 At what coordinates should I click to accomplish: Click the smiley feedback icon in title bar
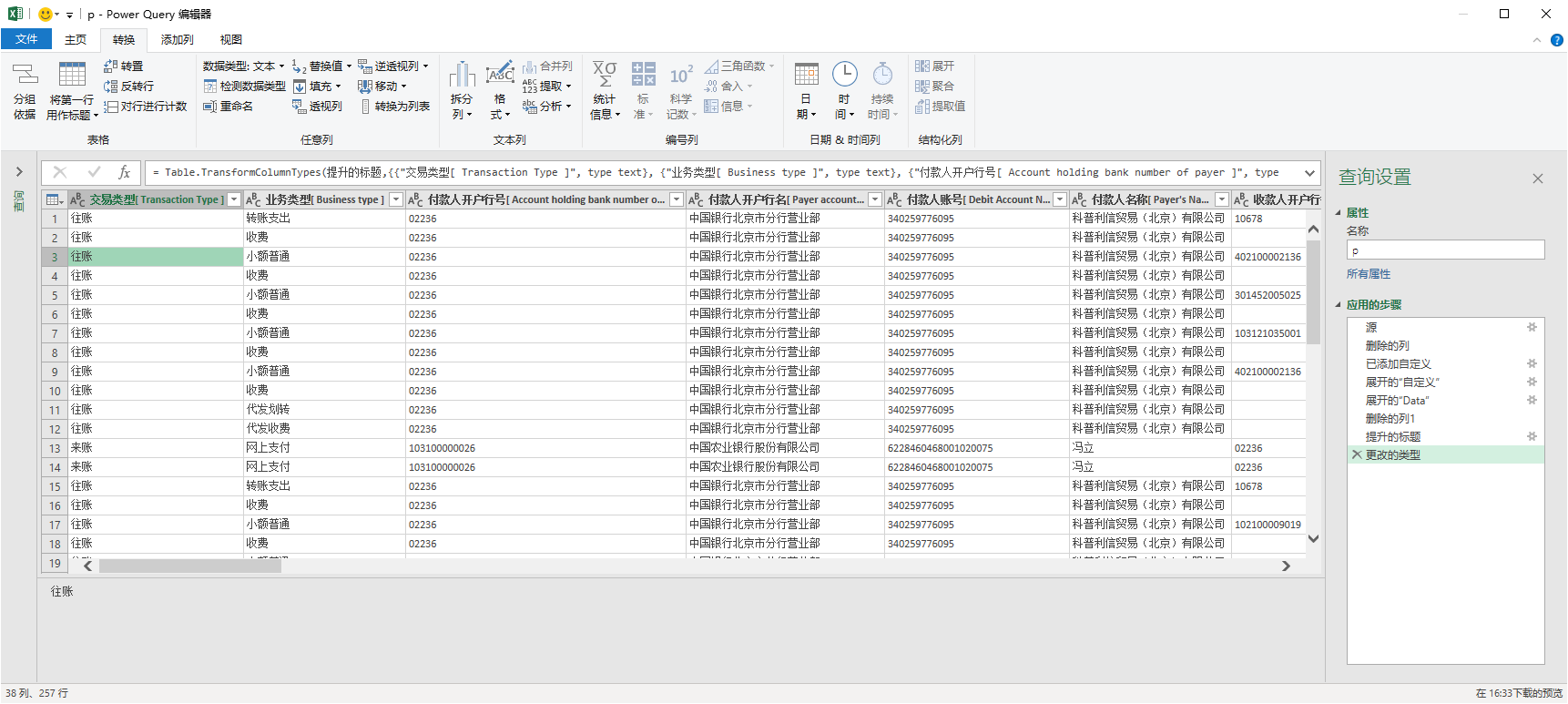[x=45, y=14]
